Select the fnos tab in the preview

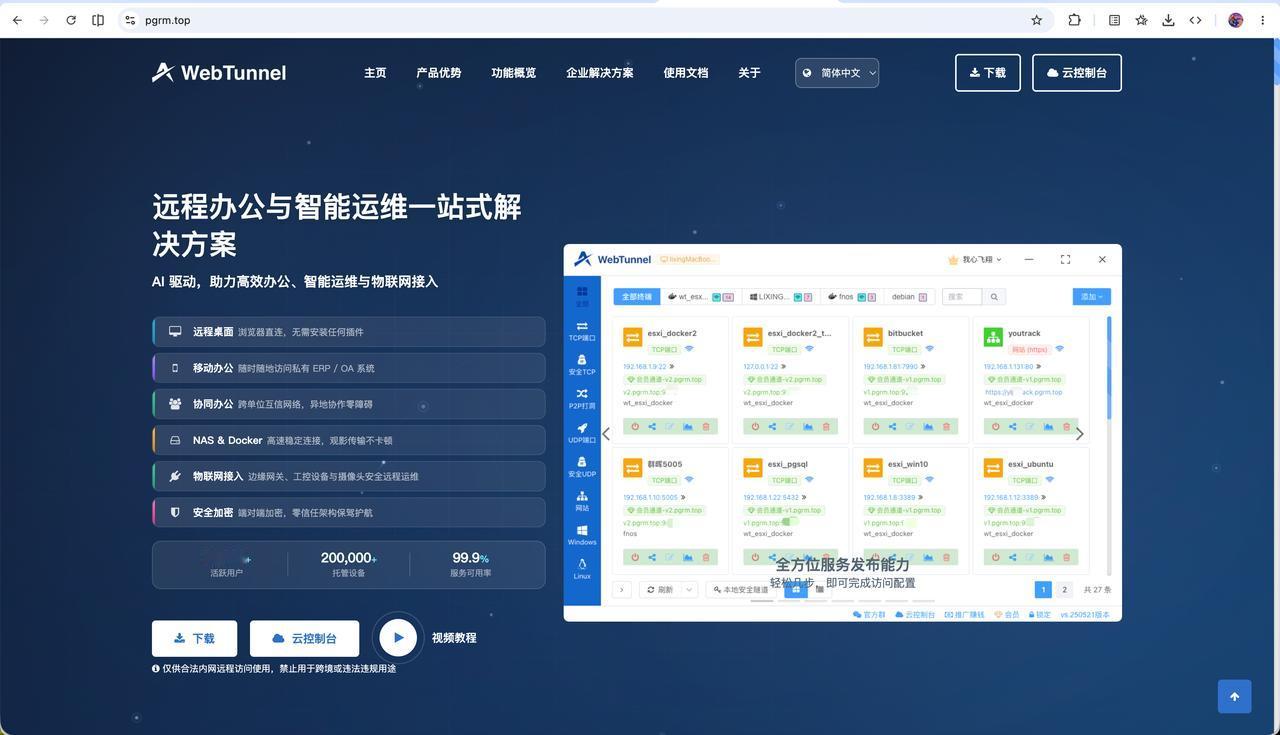tap(852, 297)
